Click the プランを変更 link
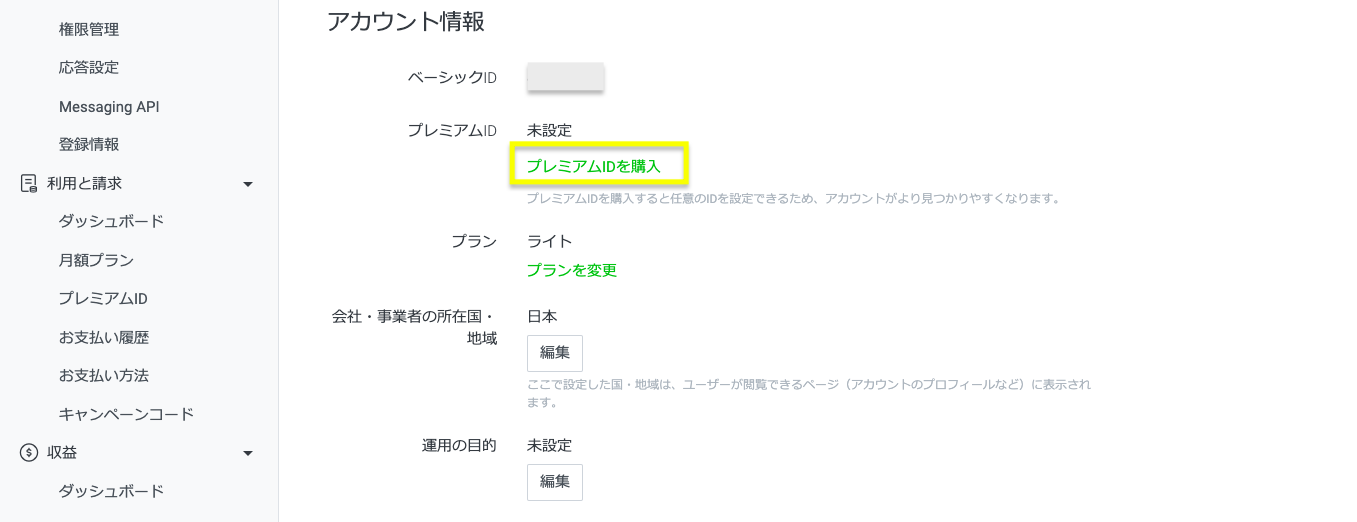 (572, 270)
